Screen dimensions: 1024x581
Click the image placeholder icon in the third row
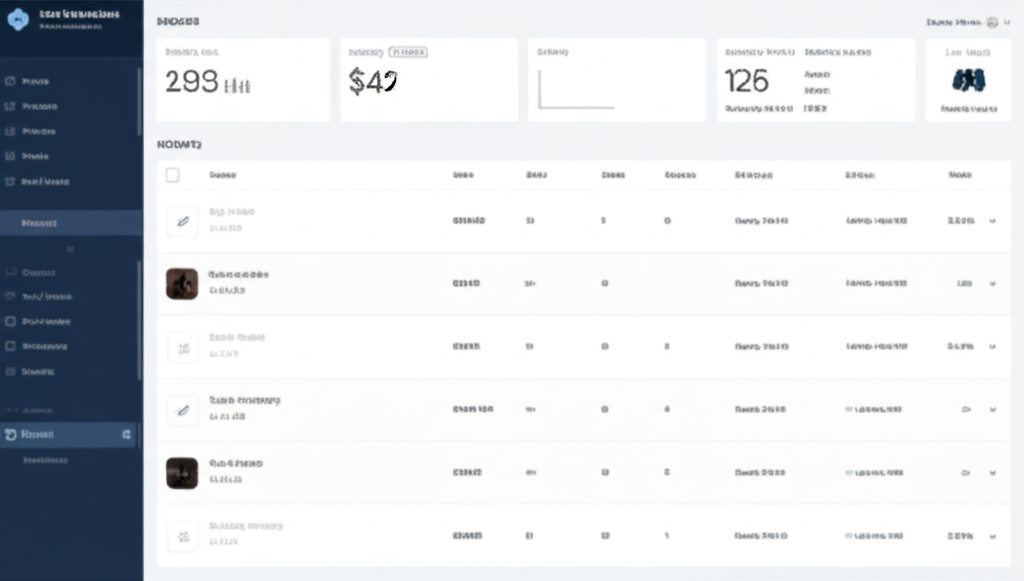pos(181,345)
